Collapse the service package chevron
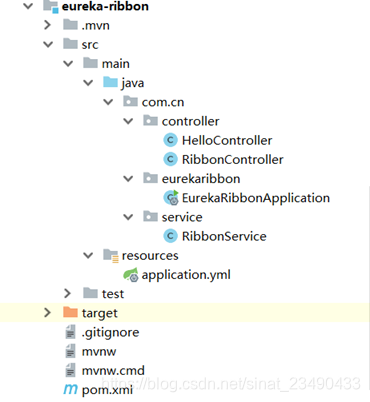370x402 pixels. coord(128,217)
